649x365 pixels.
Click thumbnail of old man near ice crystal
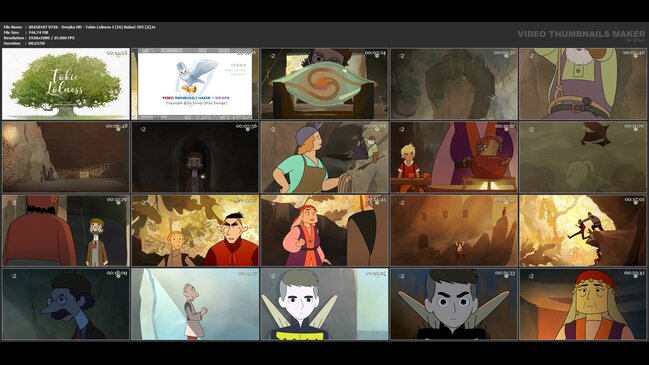(195, 304)
